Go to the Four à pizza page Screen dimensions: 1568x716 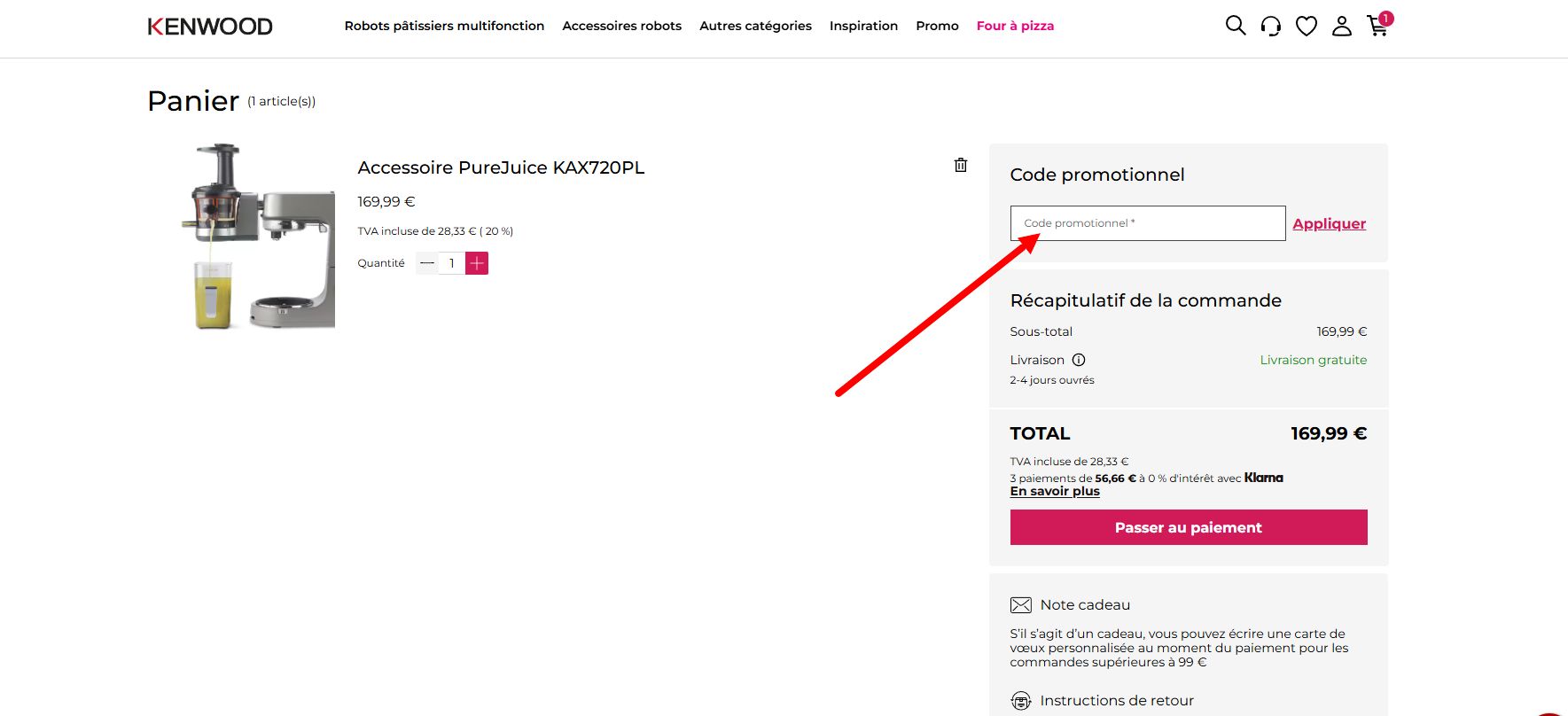click(1015, 26)
